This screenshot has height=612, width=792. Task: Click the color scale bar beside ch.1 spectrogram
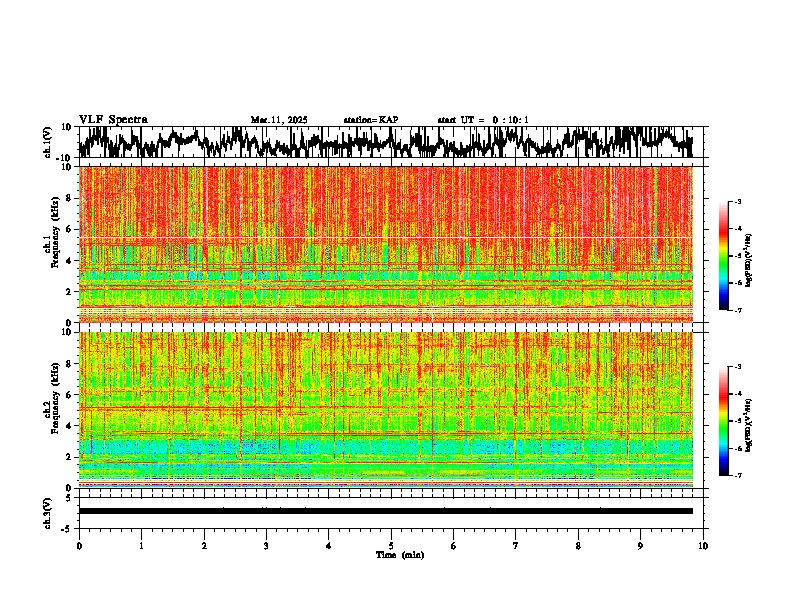[x=723, y=256]
